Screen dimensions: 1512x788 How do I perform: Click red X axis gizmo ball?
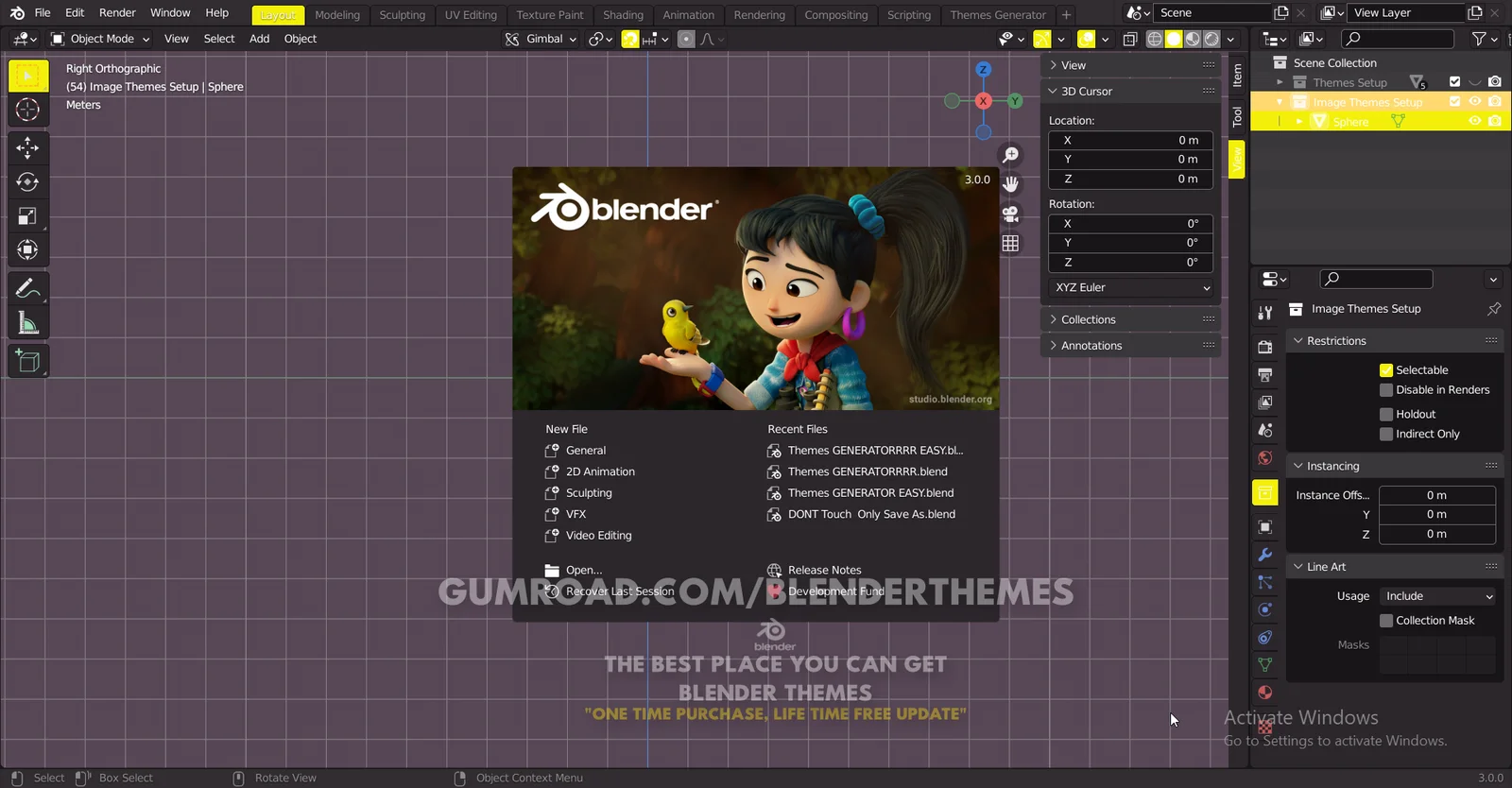pyautogui.click(x=984, y=101)
